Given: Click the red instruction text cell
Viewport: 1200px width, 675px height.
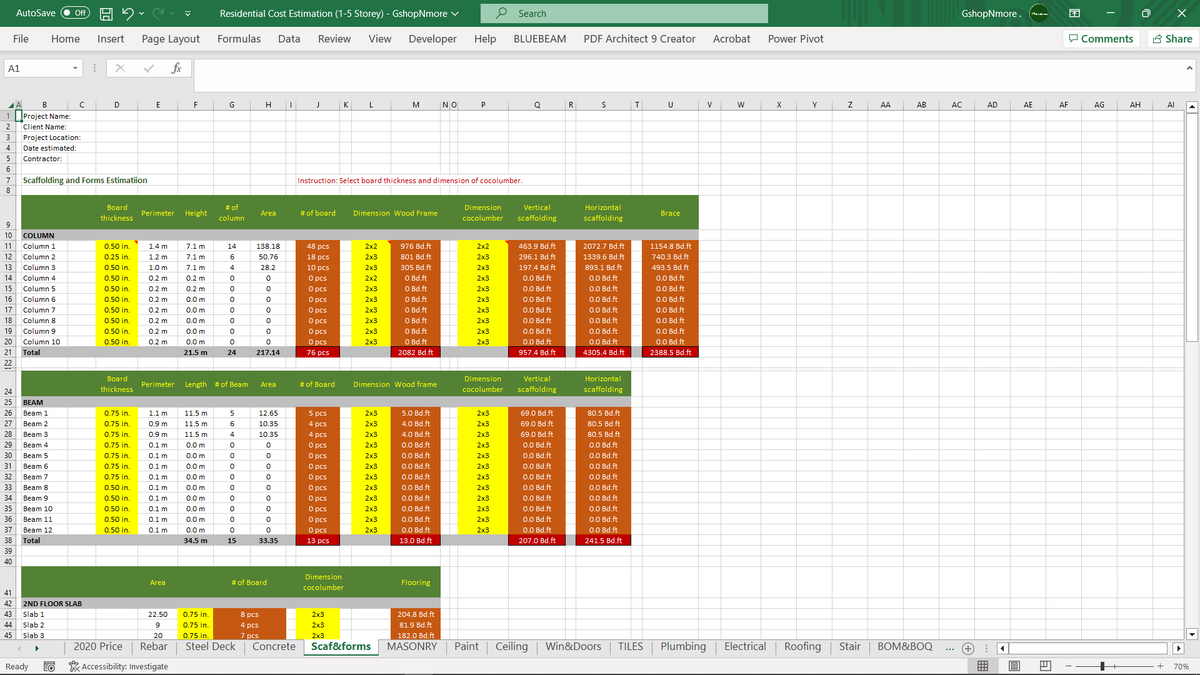Looking at the screenshot, I should [x=410, y=180].
